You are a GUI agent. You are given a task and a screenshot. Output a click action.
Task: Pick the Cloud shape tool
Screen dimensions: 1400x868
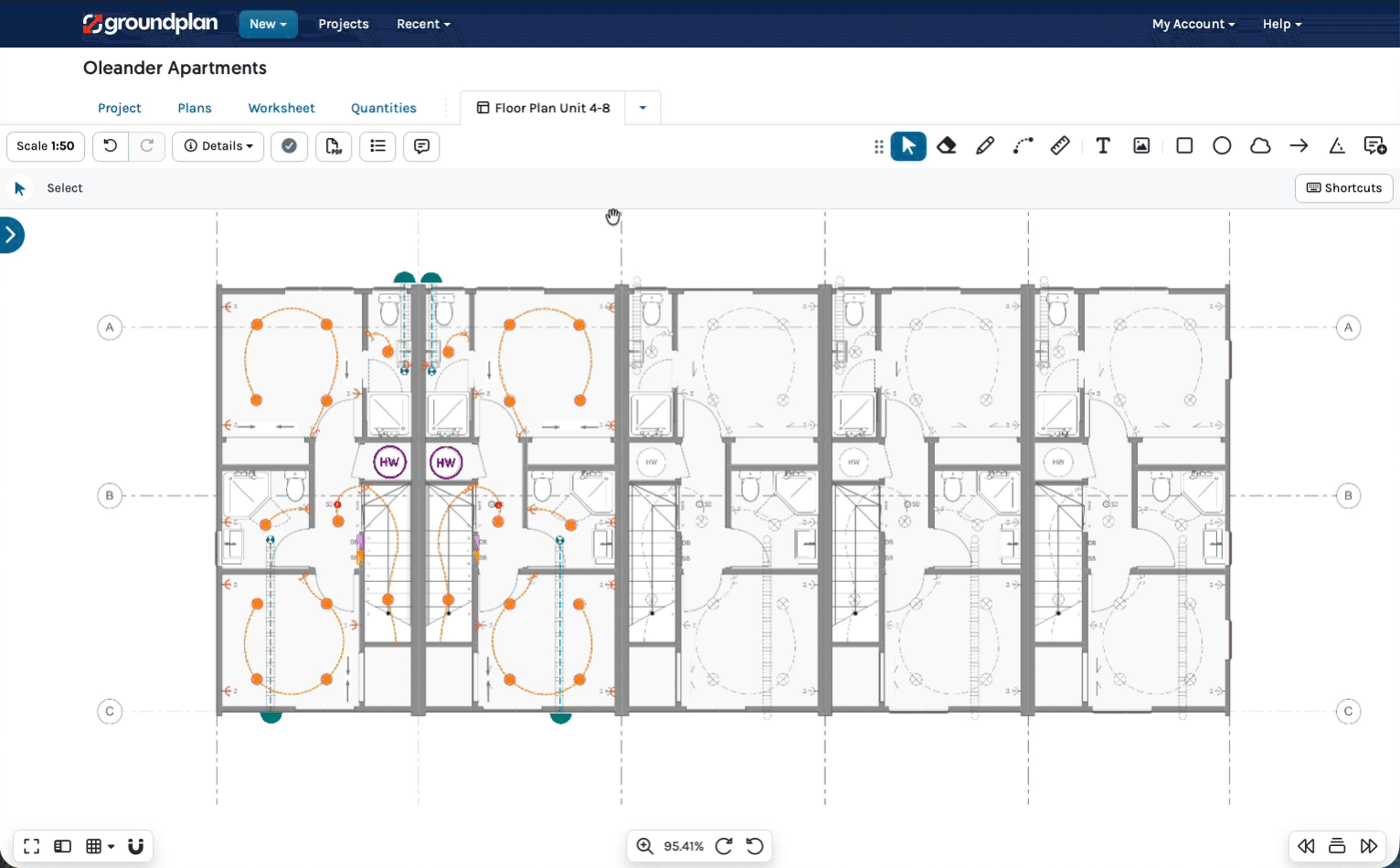coord(1260,146)
